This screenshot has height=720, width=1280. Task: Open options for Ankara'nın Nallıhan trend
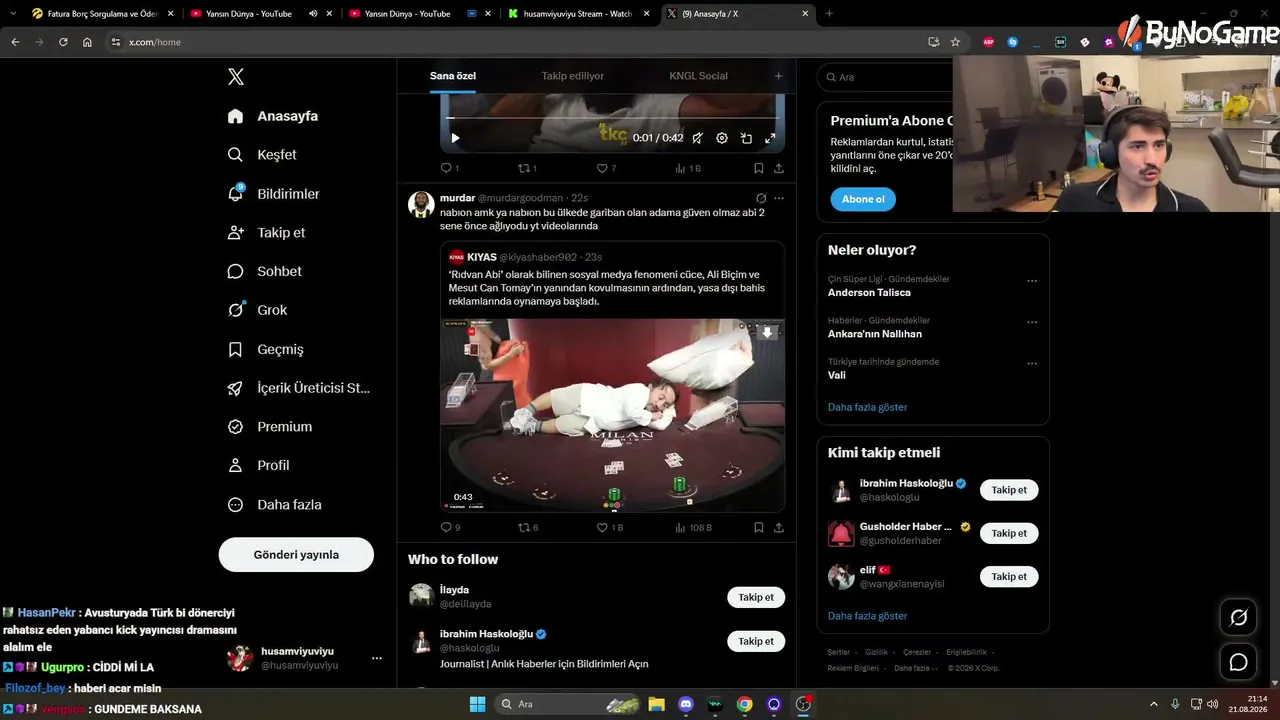coord(1032,322)
